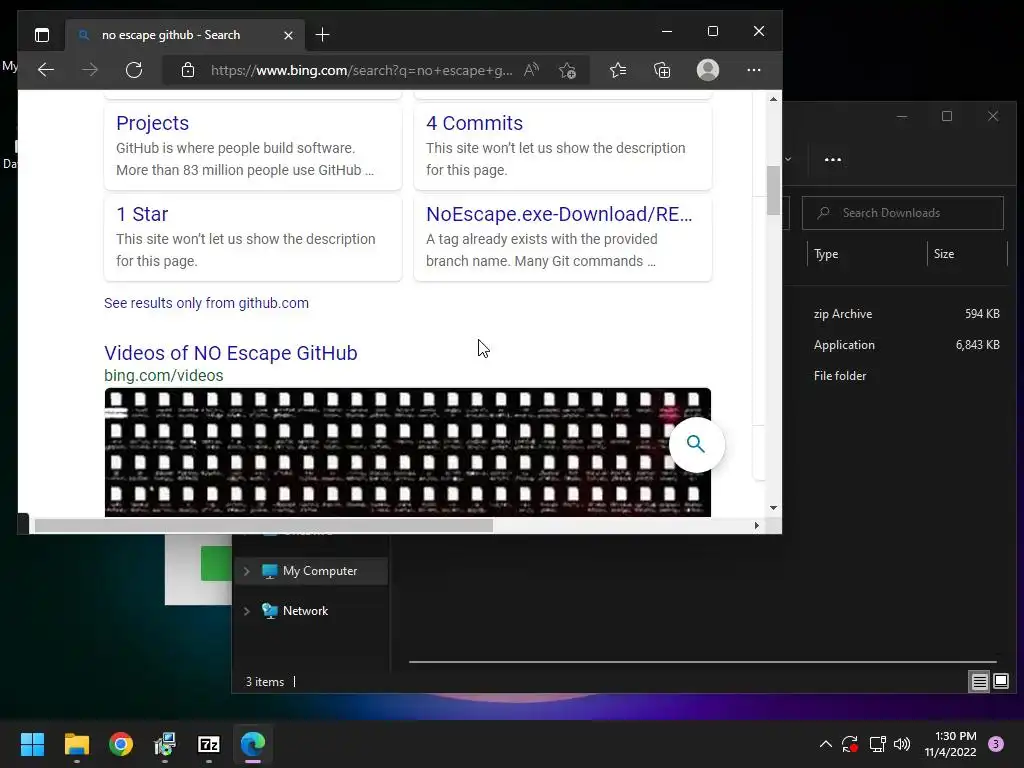Click the floating round search magnifier button
The width and height of the screenshot is (1024, 768).
696,445
